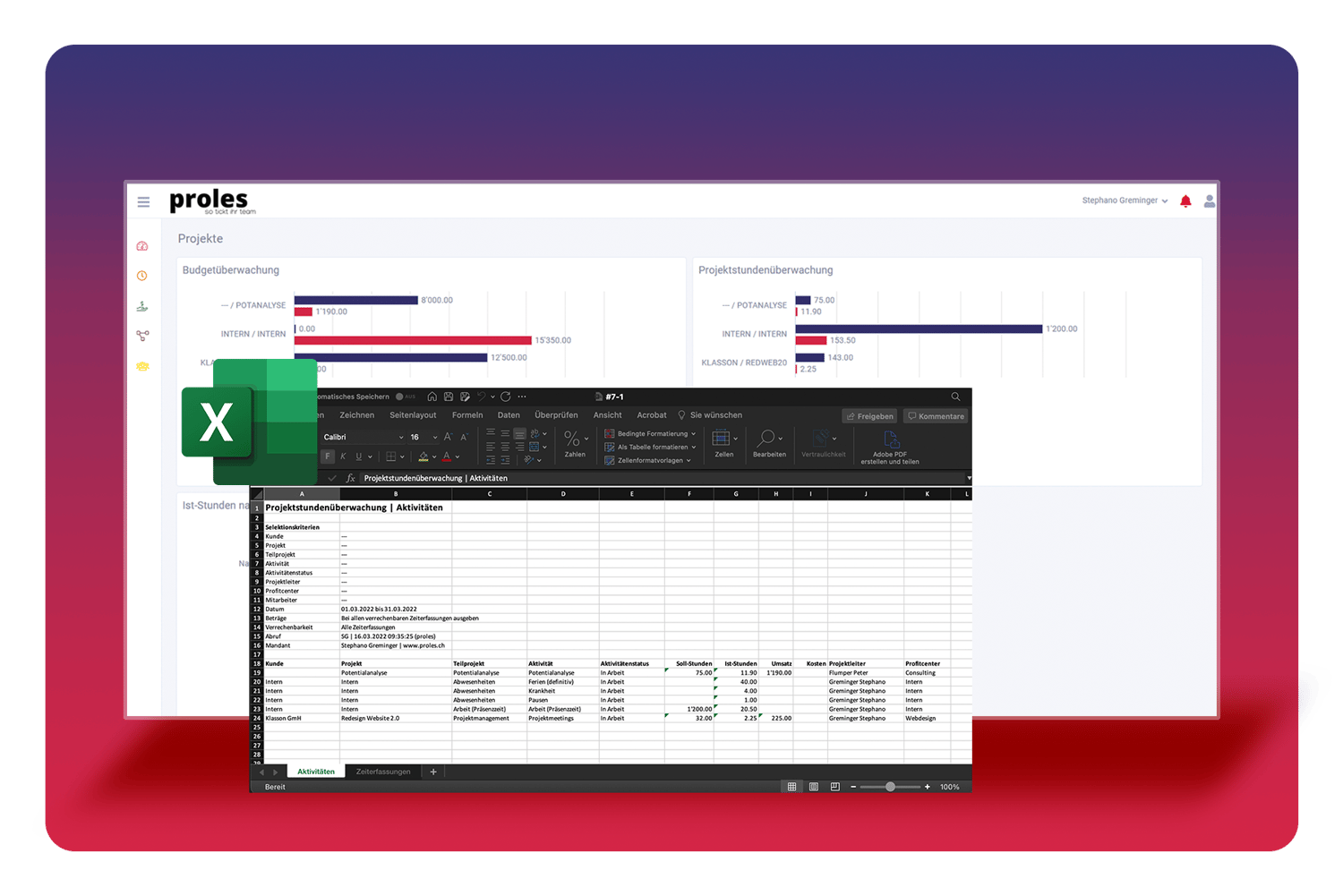Click the zoom out minus in status bar
1343x896 pixels.
coord(853,787)
